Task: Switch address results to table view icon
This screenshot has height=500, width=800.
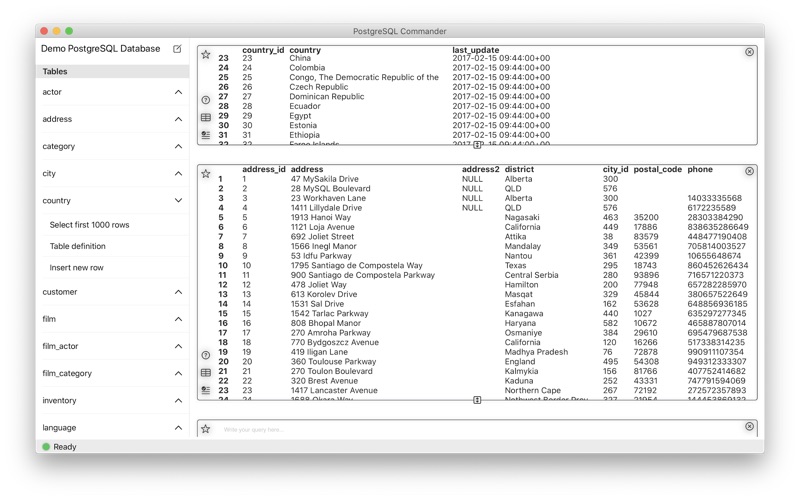Action: point(206,372)
